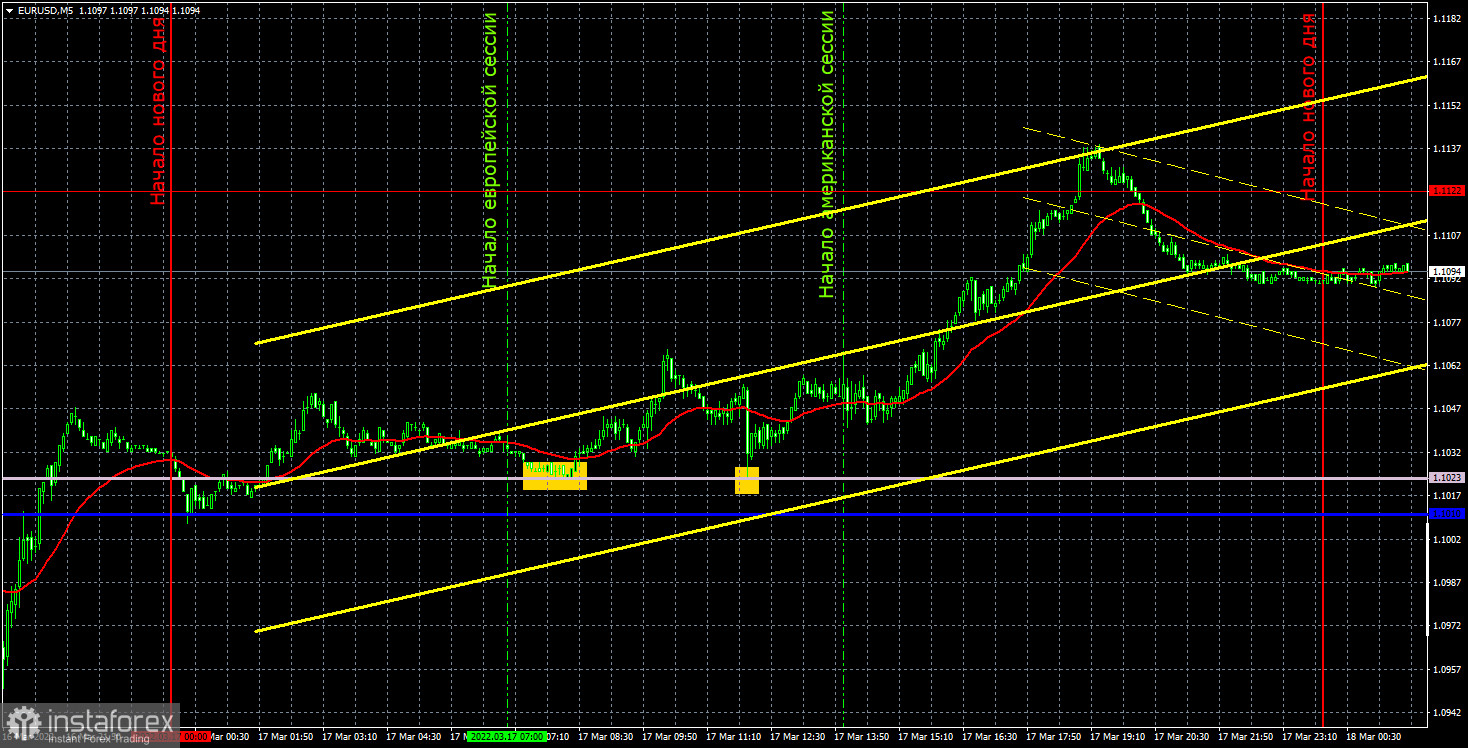This screenshot has width=1468, height=748.
Task: Click the 1.1107 price axis label
Action: tap(1445, 236)
